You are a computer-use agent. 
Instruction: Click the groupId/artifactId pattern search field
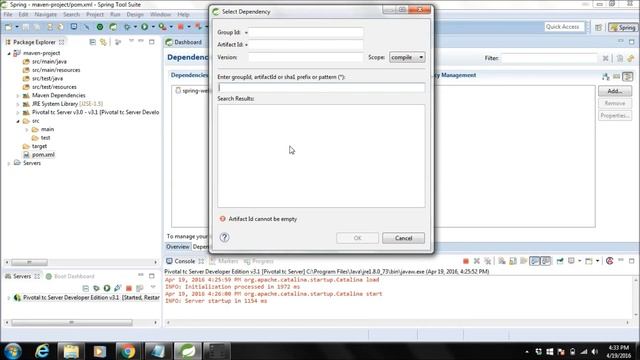(321, 87)
